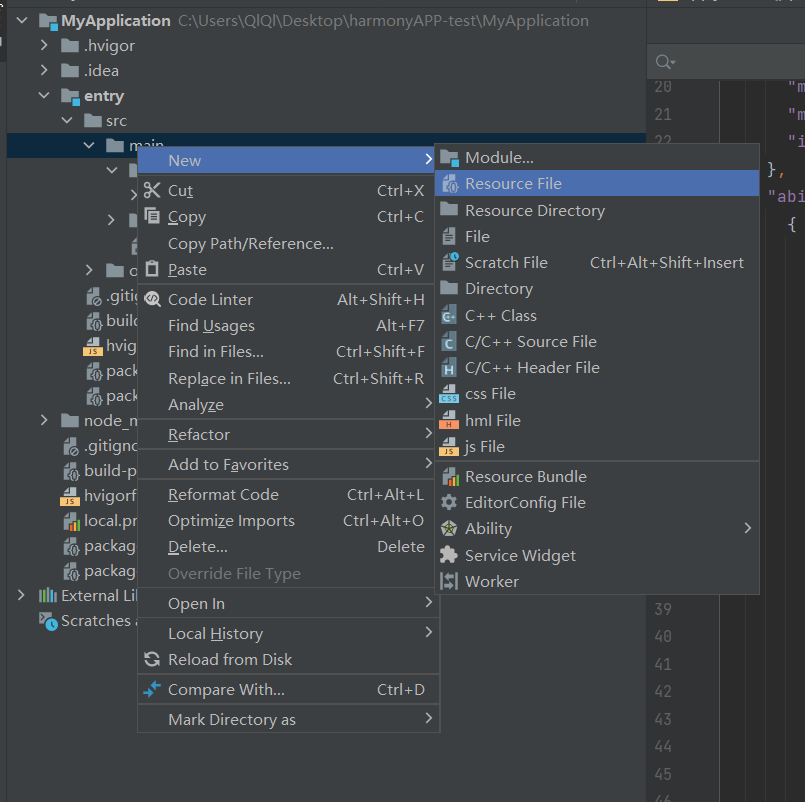Open the New submenu
This screenshot has width=805, height=802.
[x=286, y=160]
